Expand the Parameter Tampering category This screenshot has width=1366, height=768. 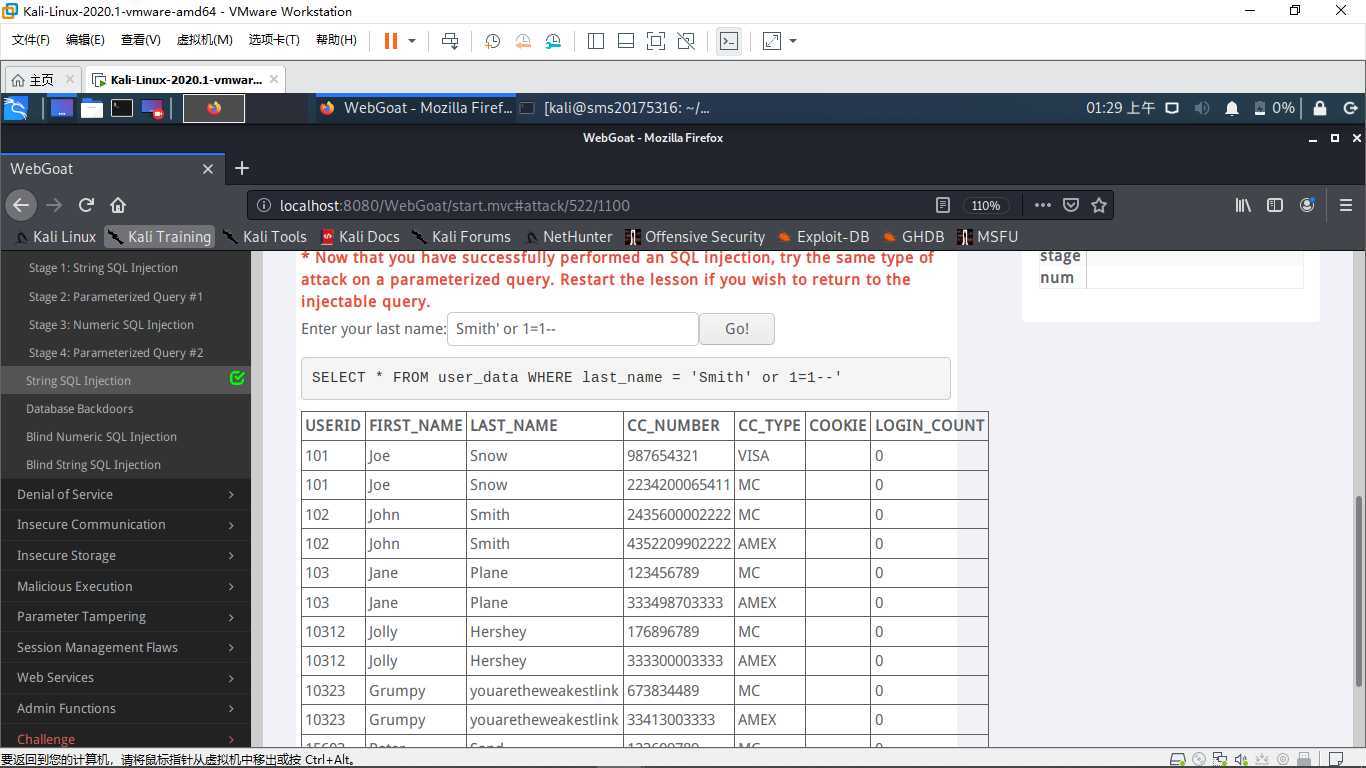pos(125,616)
